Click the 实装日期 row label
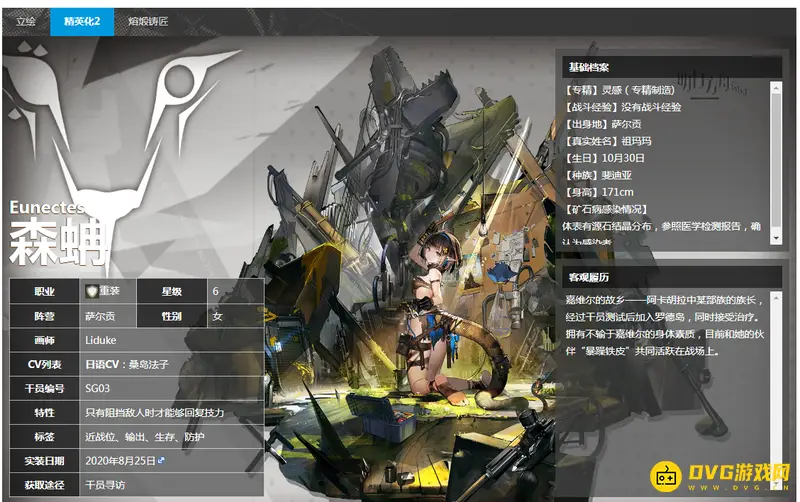 pos(44,461)
